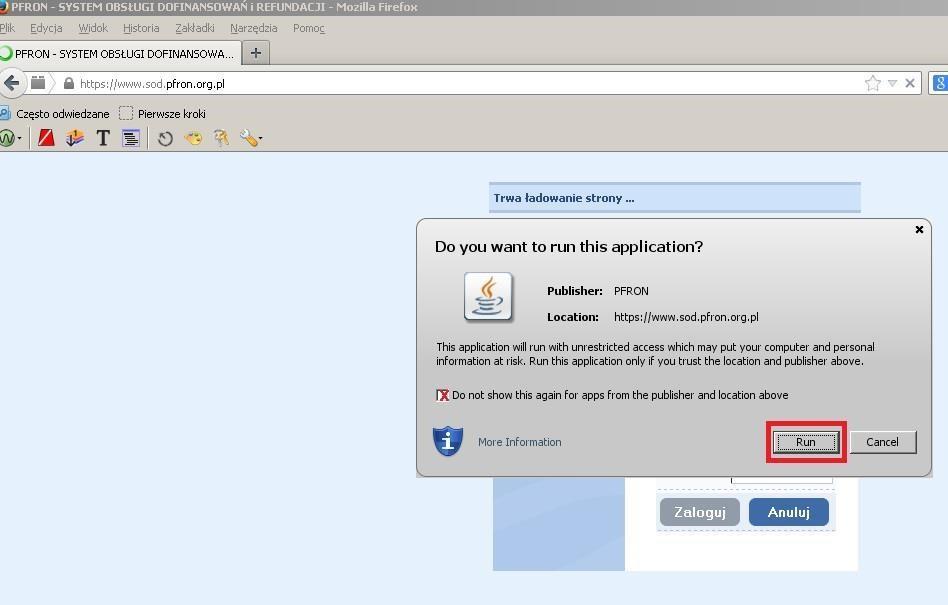Open dropdown arrow next to bookmark star
The width and height of the screenshot is (948, 605).
892,83
